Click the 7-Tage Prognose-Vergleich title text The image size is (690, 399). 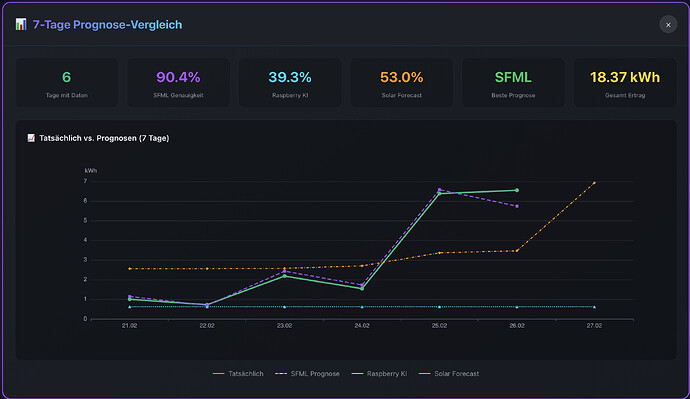[107, 25]
